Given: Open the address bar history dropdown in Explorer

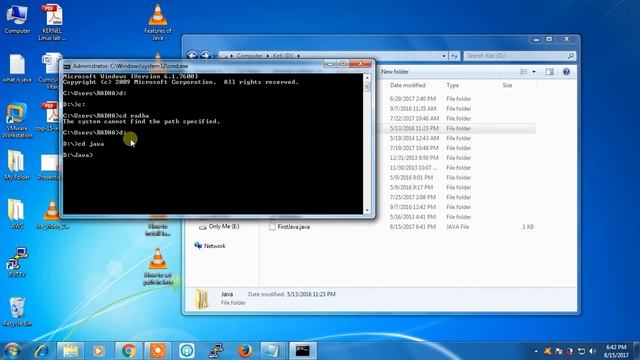Looking at the screenshot, I should (x=444, y=56).
